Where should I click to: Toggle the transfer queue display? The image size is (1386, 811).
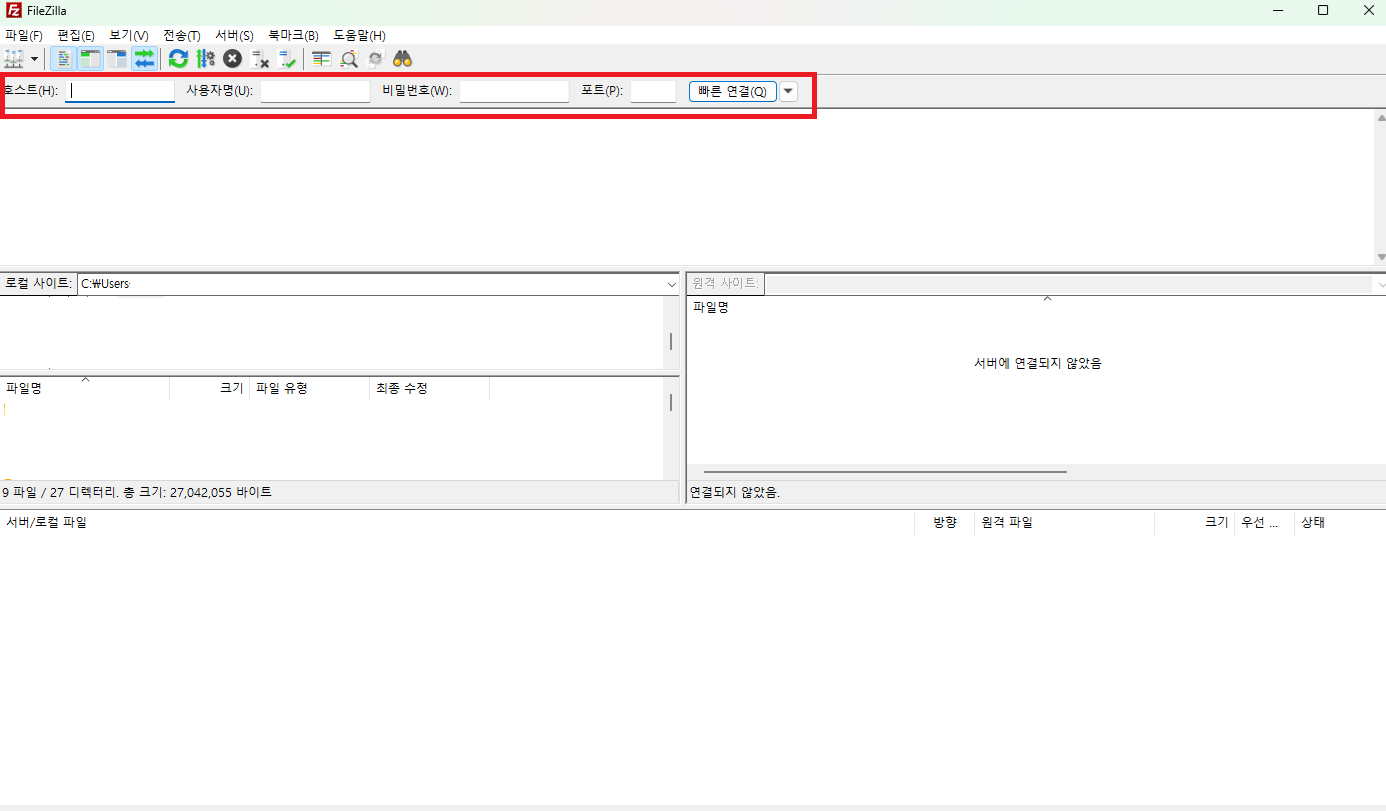pyautogui.click(x=144, y=59)
